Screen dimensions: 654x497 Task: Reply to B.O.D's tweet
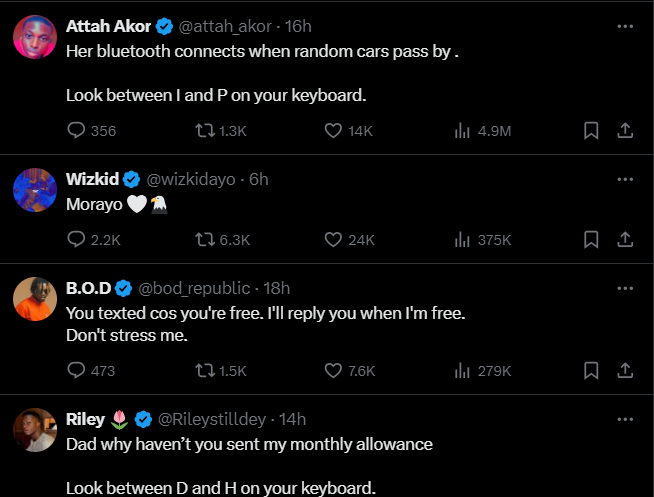pyautogui.click(x=77, y=370)
